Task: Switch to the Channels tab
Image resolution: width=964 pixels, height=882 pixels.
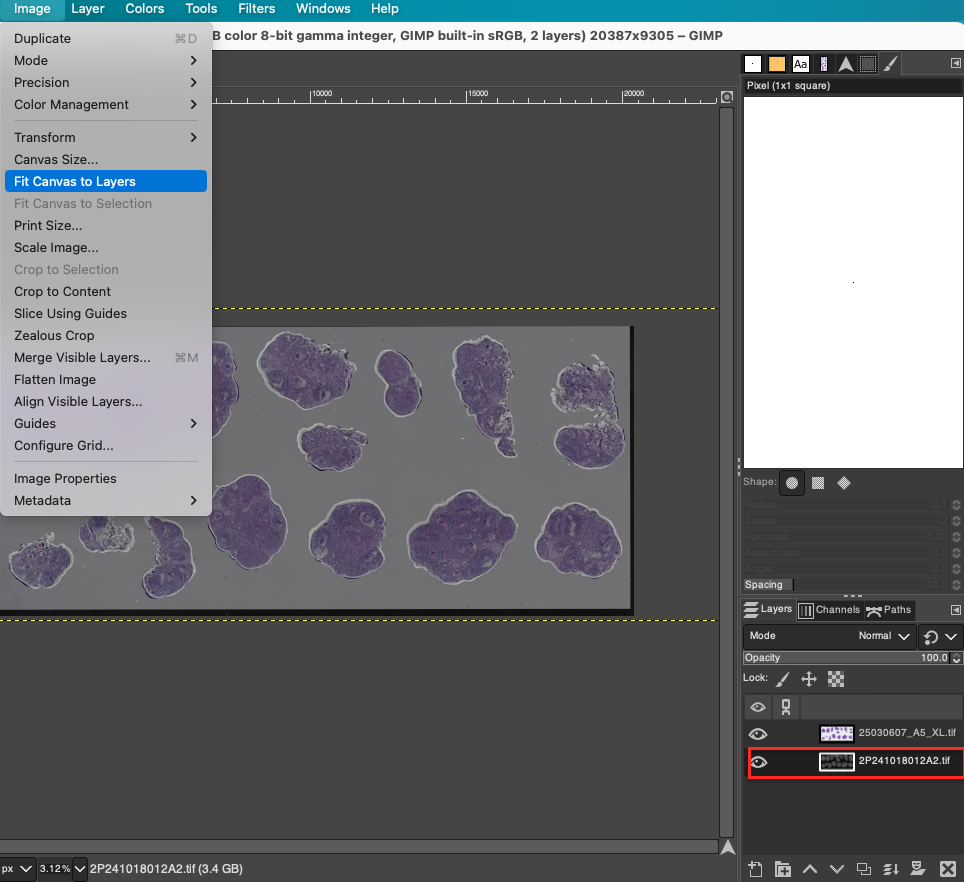Action: tap(830, 609)
